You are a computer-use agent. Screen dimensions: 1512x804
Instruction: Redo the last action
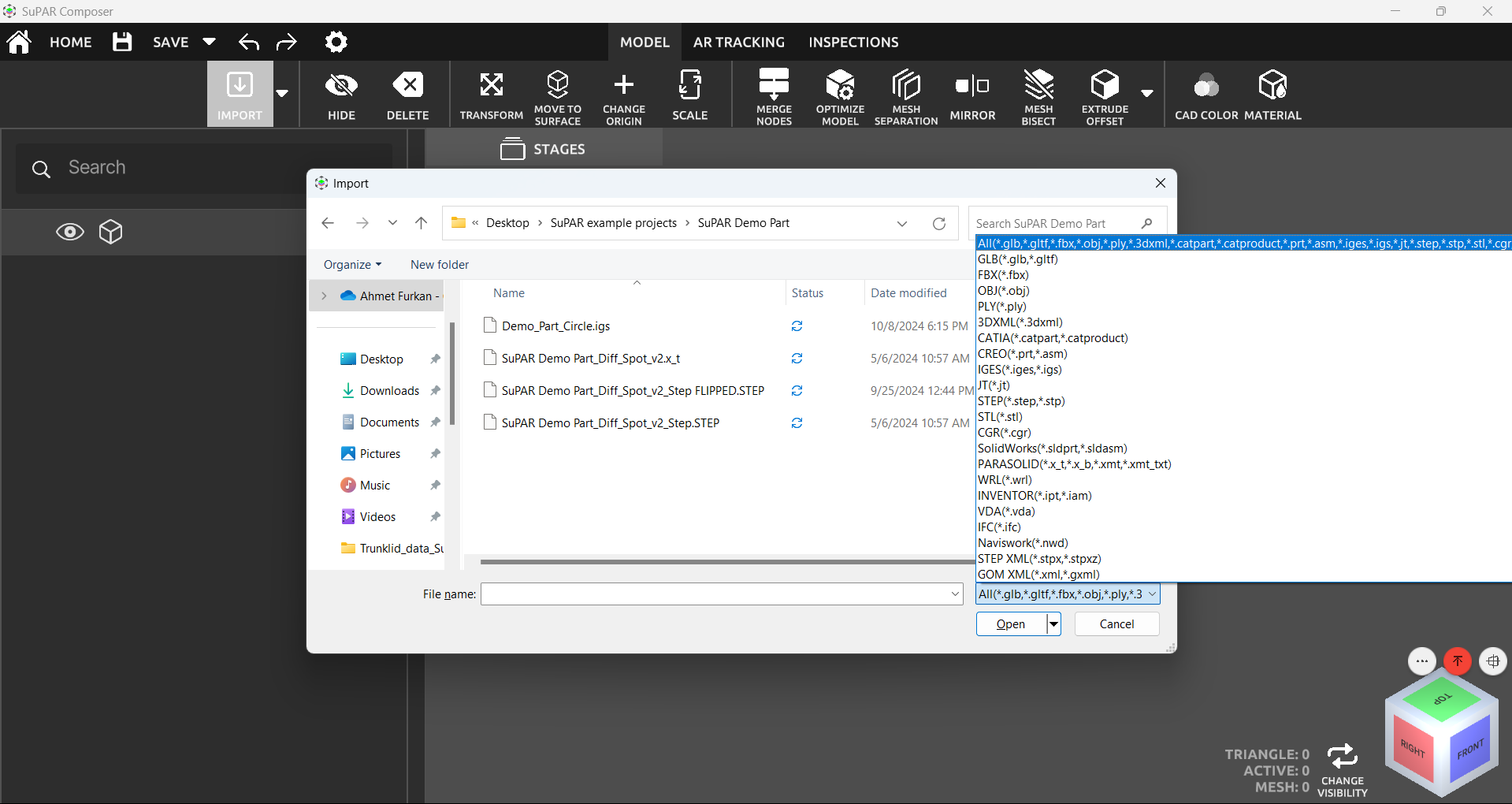(287, 42)
